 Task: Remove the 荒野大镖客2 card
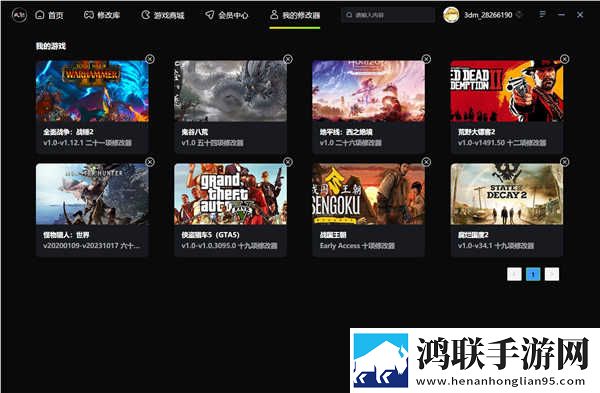tap(564, 59)
